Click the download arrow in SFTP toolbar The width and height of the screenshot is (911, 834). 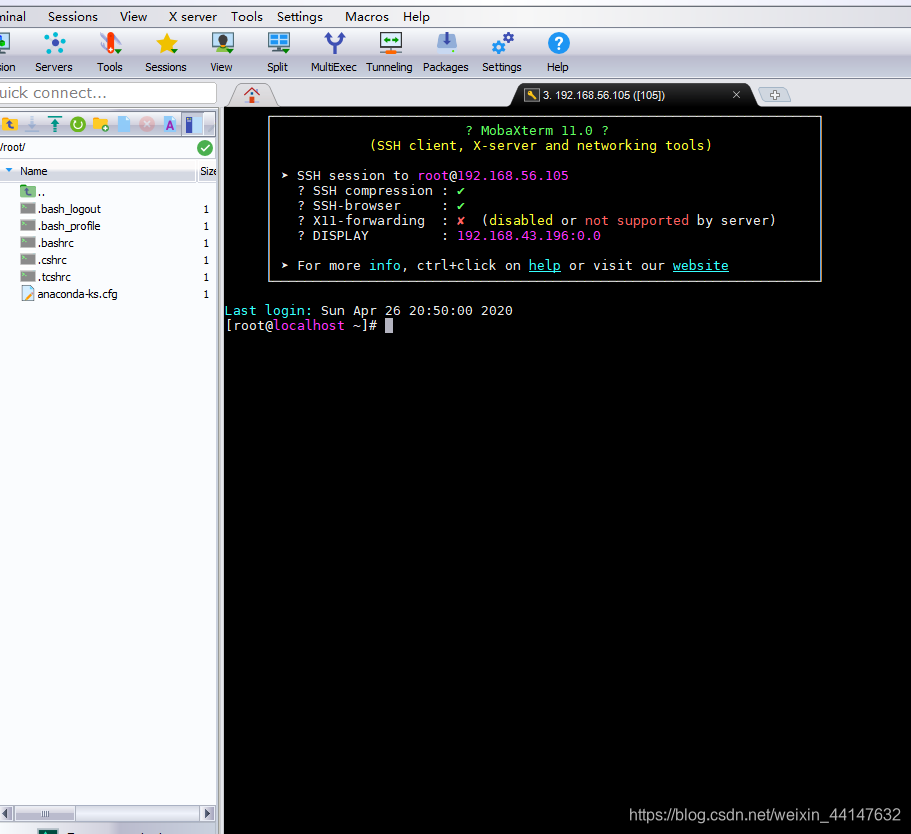pyautogui.click(x=33, y=124)
